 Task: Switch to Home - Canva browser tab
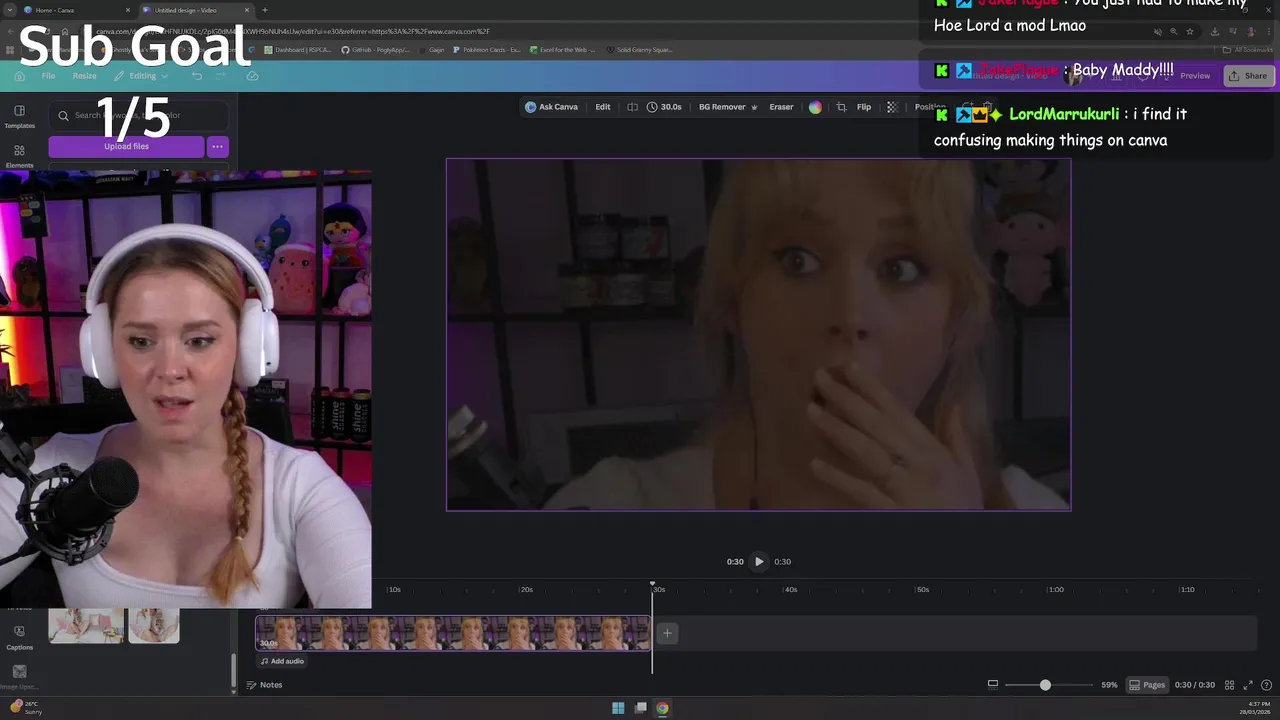coord(78,10)
